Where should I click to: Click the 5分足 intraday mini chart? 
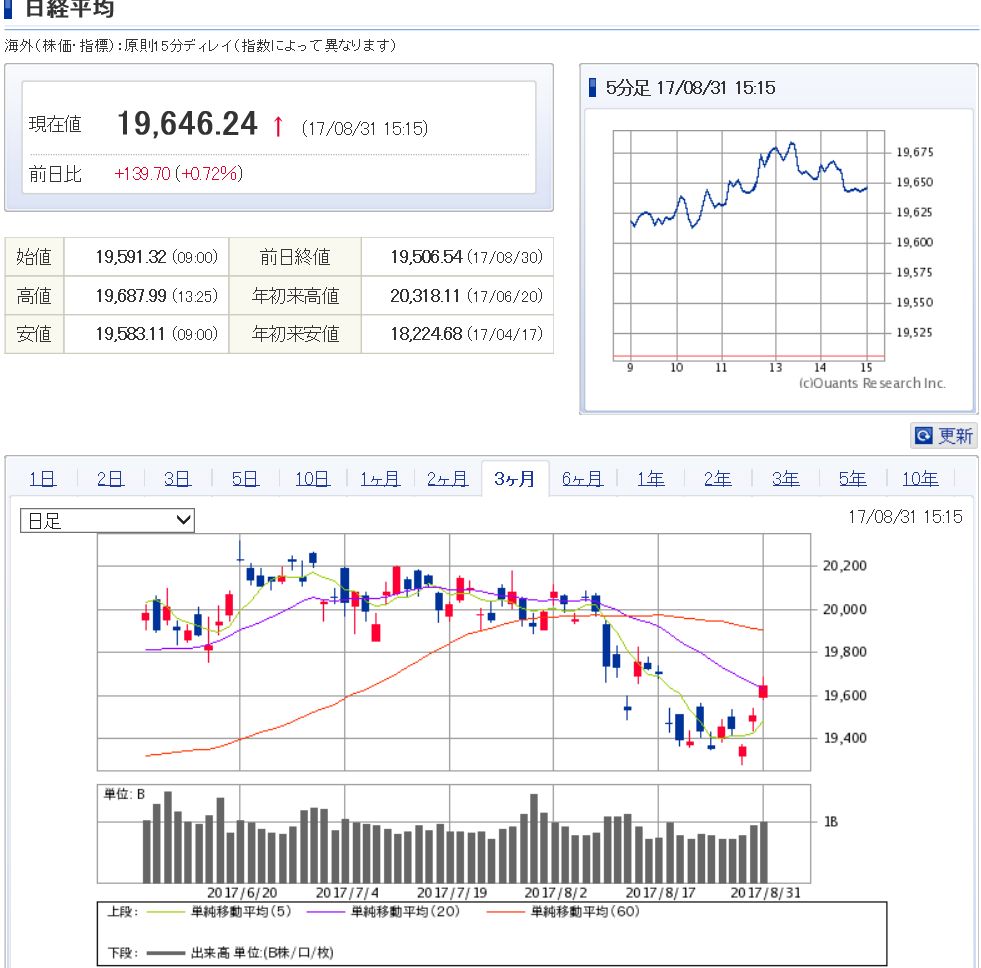748,243
